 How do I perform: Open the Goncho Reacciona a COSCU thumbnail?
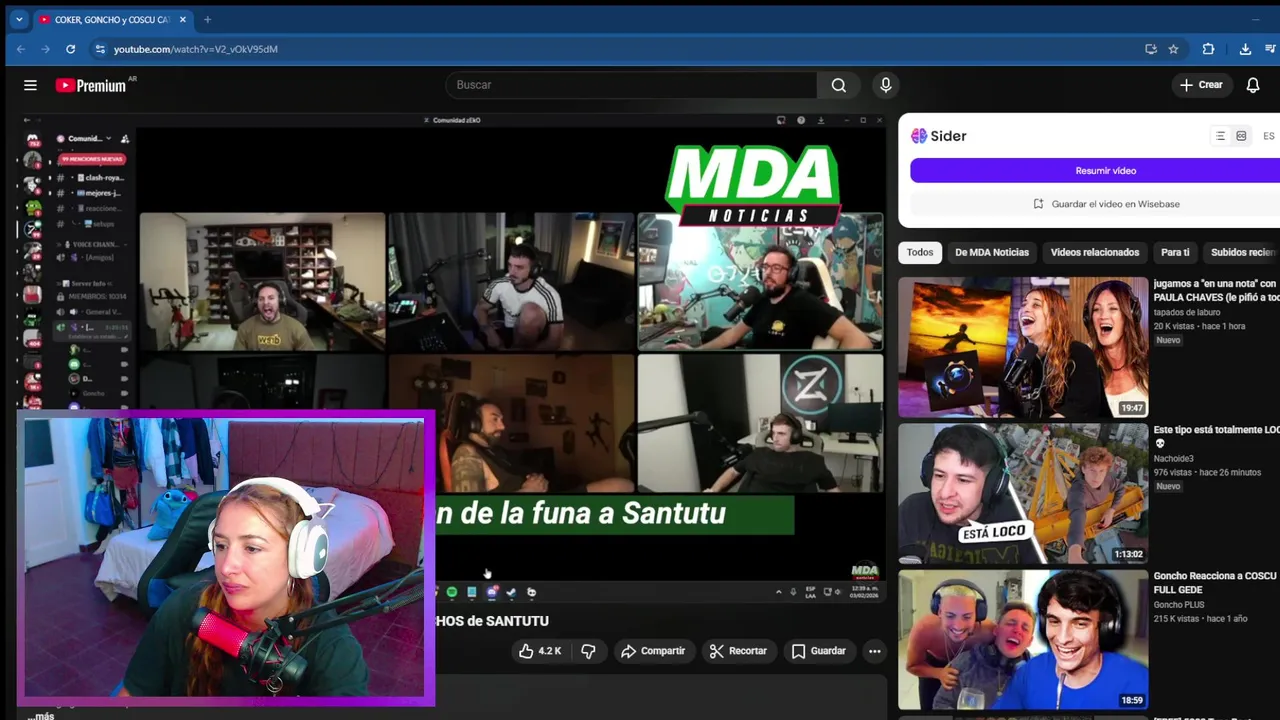tap(1023, 639)
